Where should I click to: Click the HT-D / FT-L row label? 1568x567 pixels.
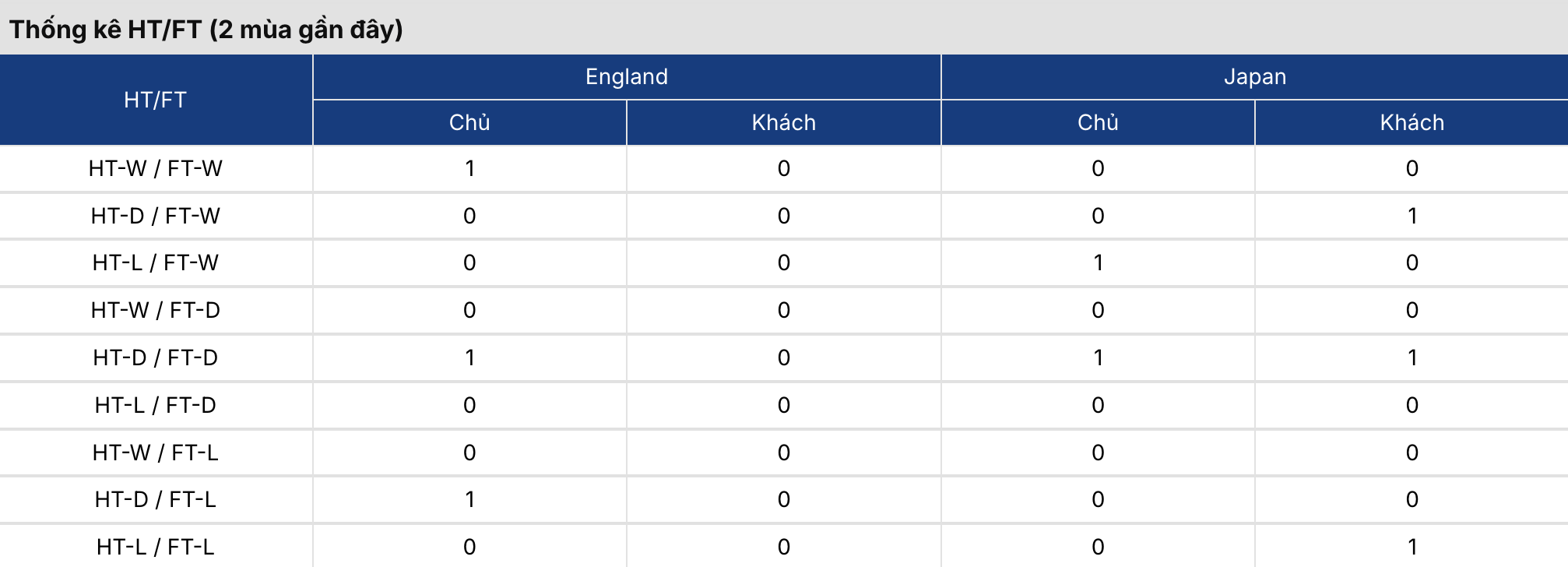point(156,499)
